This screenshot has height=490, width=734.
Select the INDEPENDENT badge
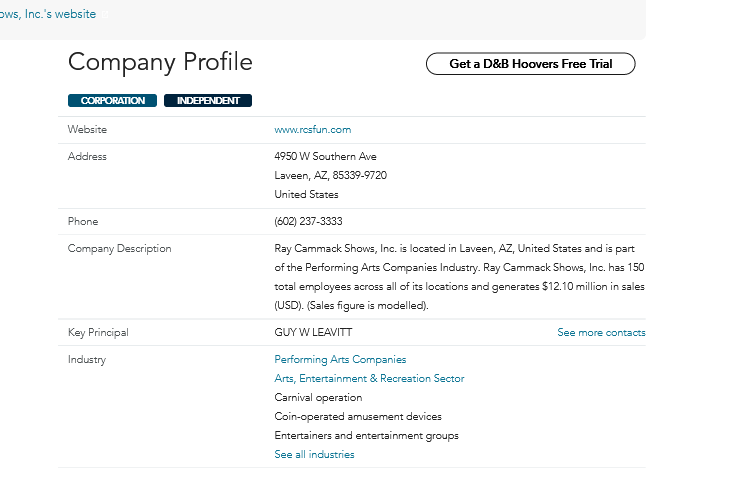tap(208, 101)
